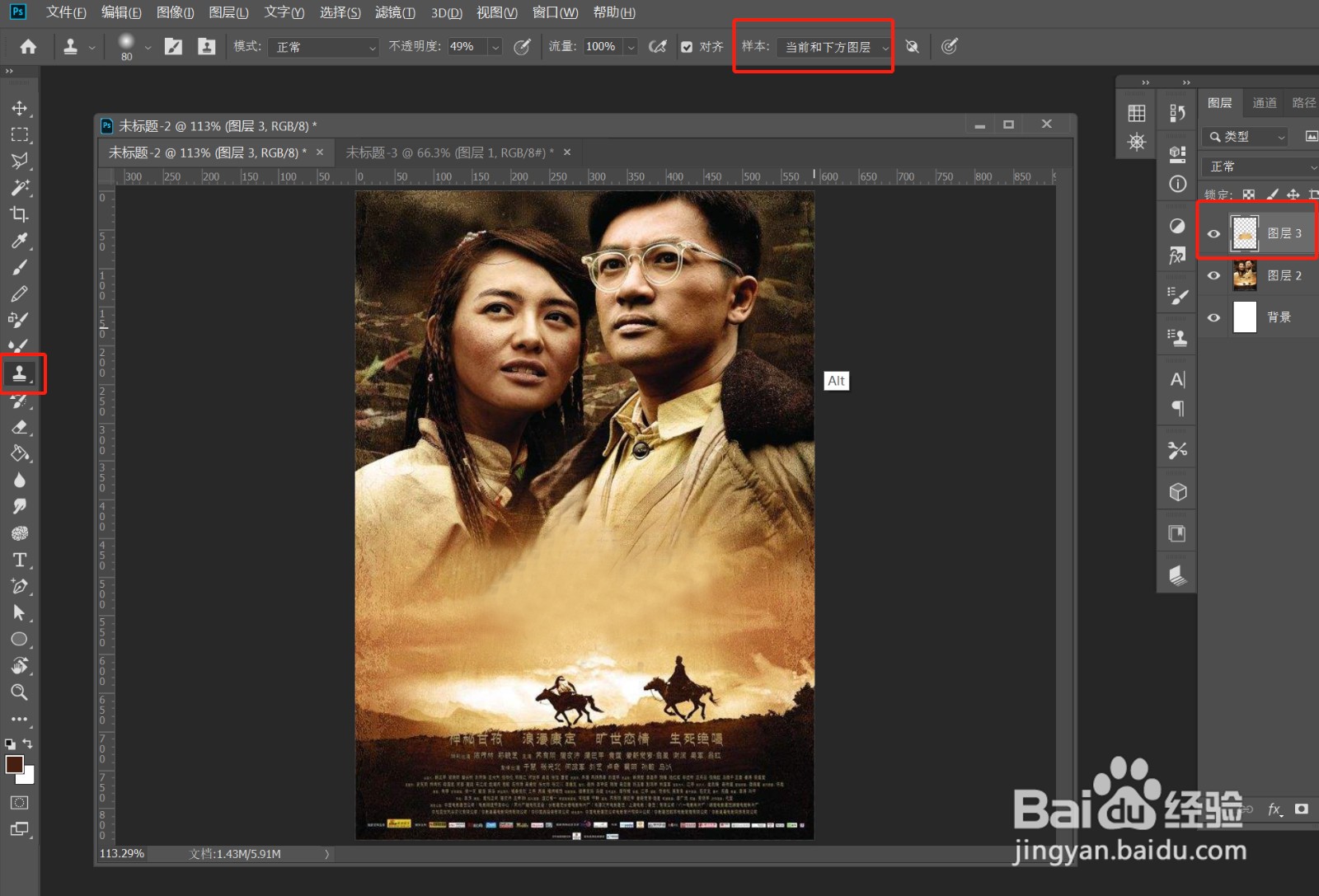Viewport: 1319px width, 896px height.
Task: Select the Ellipse shape tool
Action: [x=20, y=639]
